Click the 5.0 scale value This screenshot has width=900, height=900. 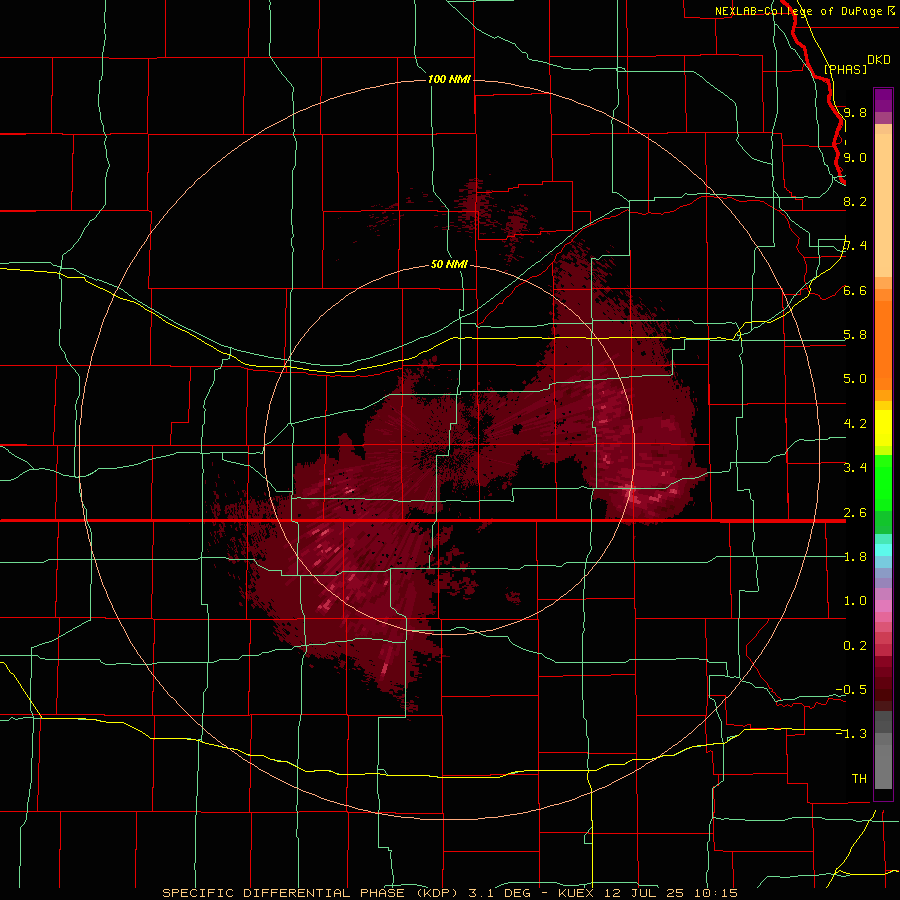click(x=855, y=379)
